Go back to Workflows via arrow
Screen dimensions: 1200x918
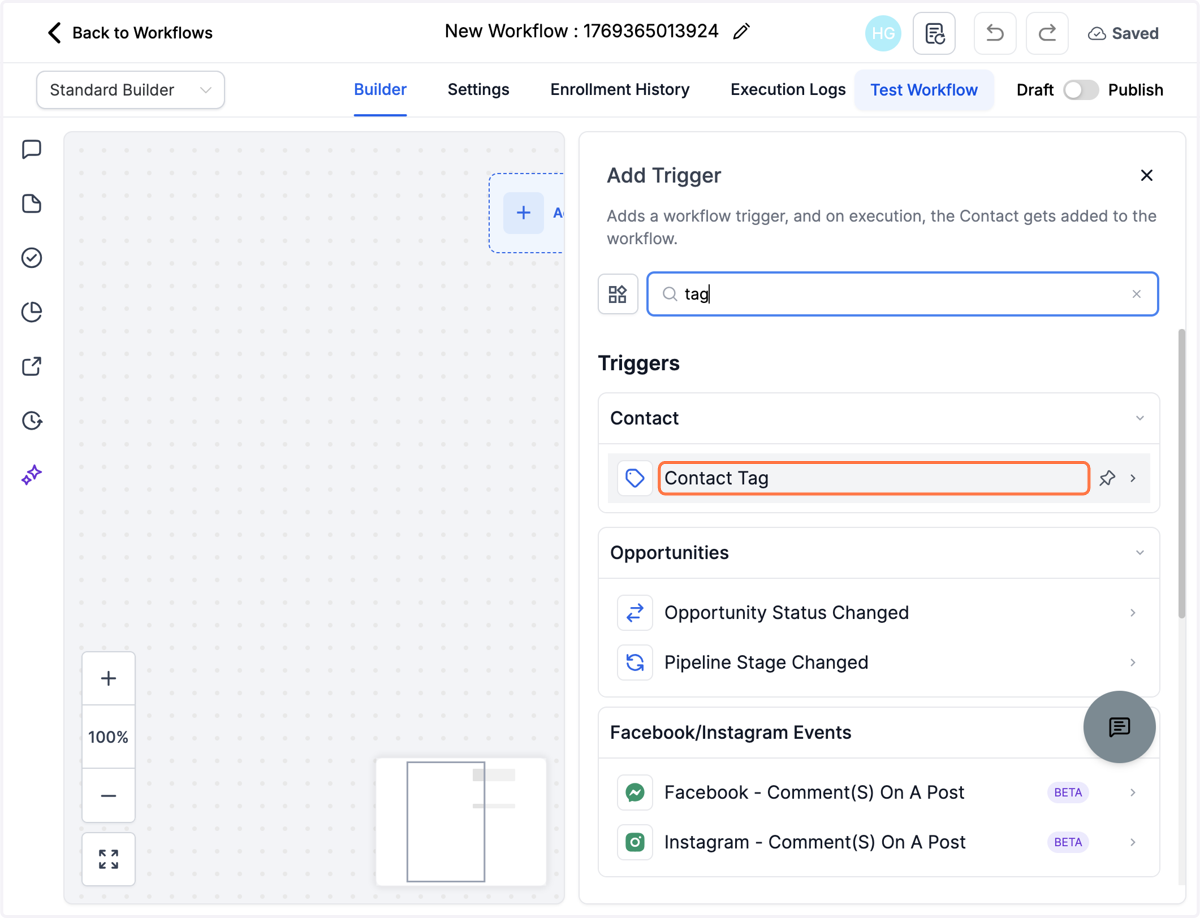click(54, 33)
